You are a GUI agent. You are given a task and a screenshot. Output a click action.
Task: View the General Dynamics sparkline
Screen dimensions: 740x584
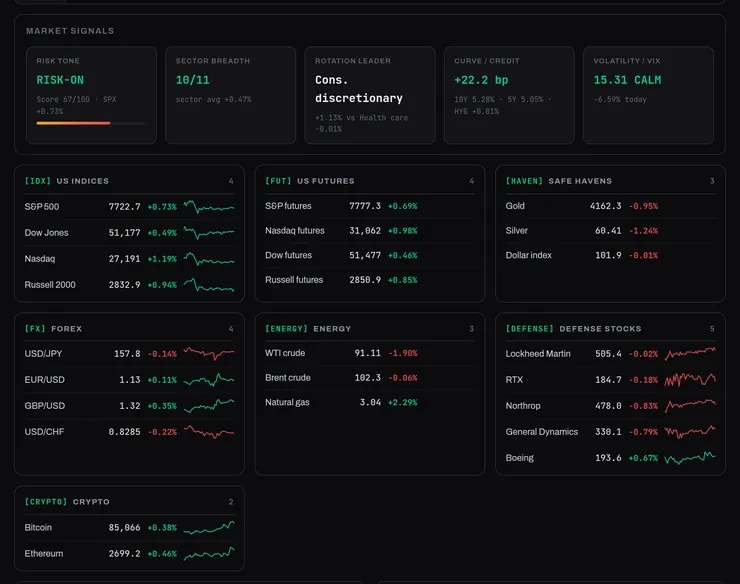tap(690, 432)
